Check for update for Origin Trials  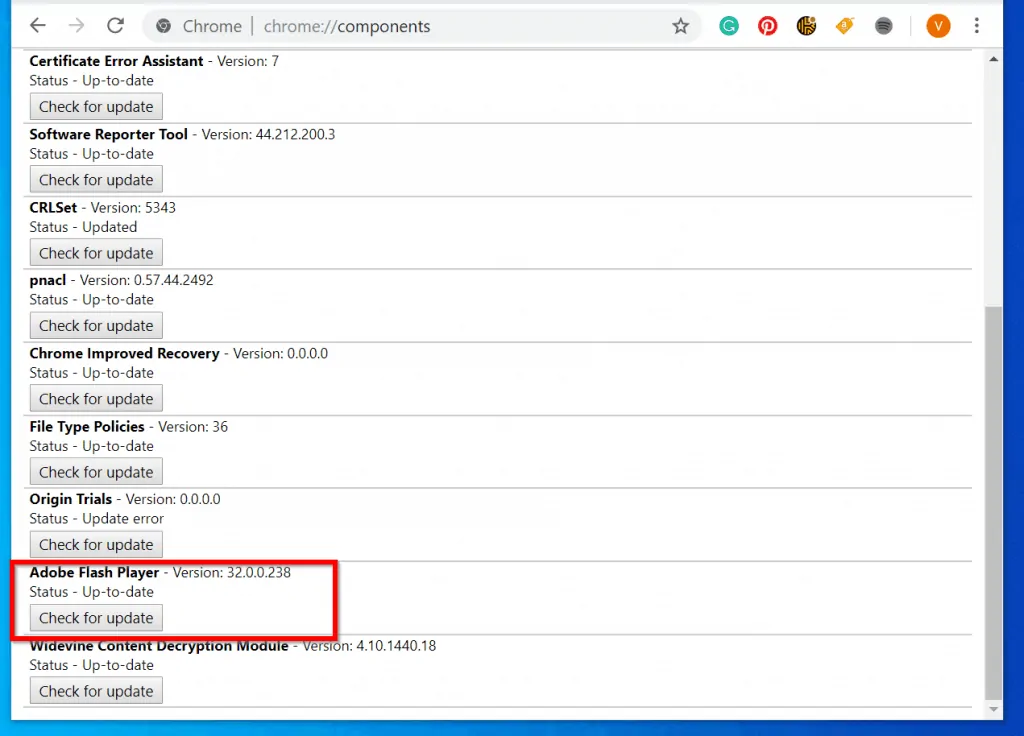click(x=96, y=545)
